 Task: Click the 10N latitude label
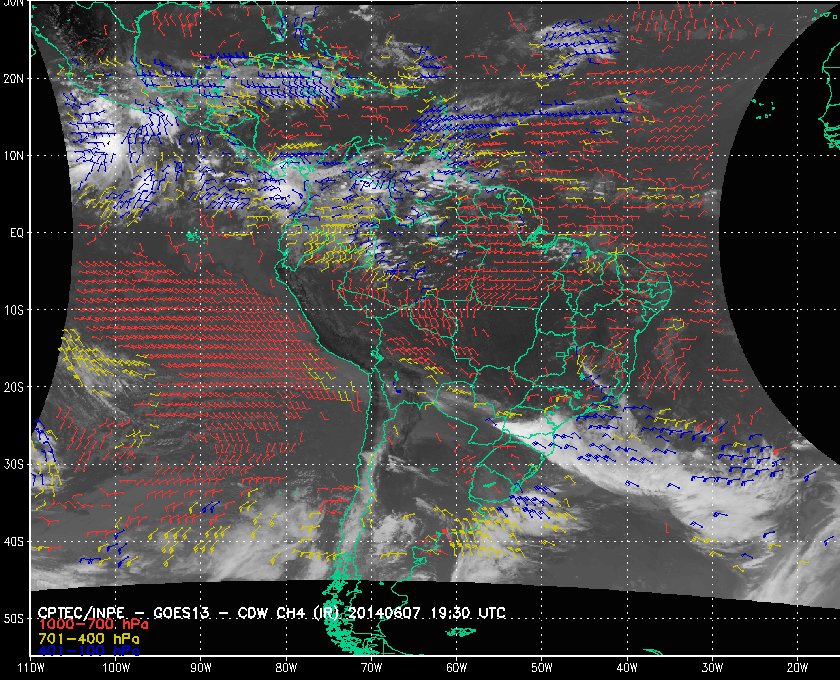[13, 155]
